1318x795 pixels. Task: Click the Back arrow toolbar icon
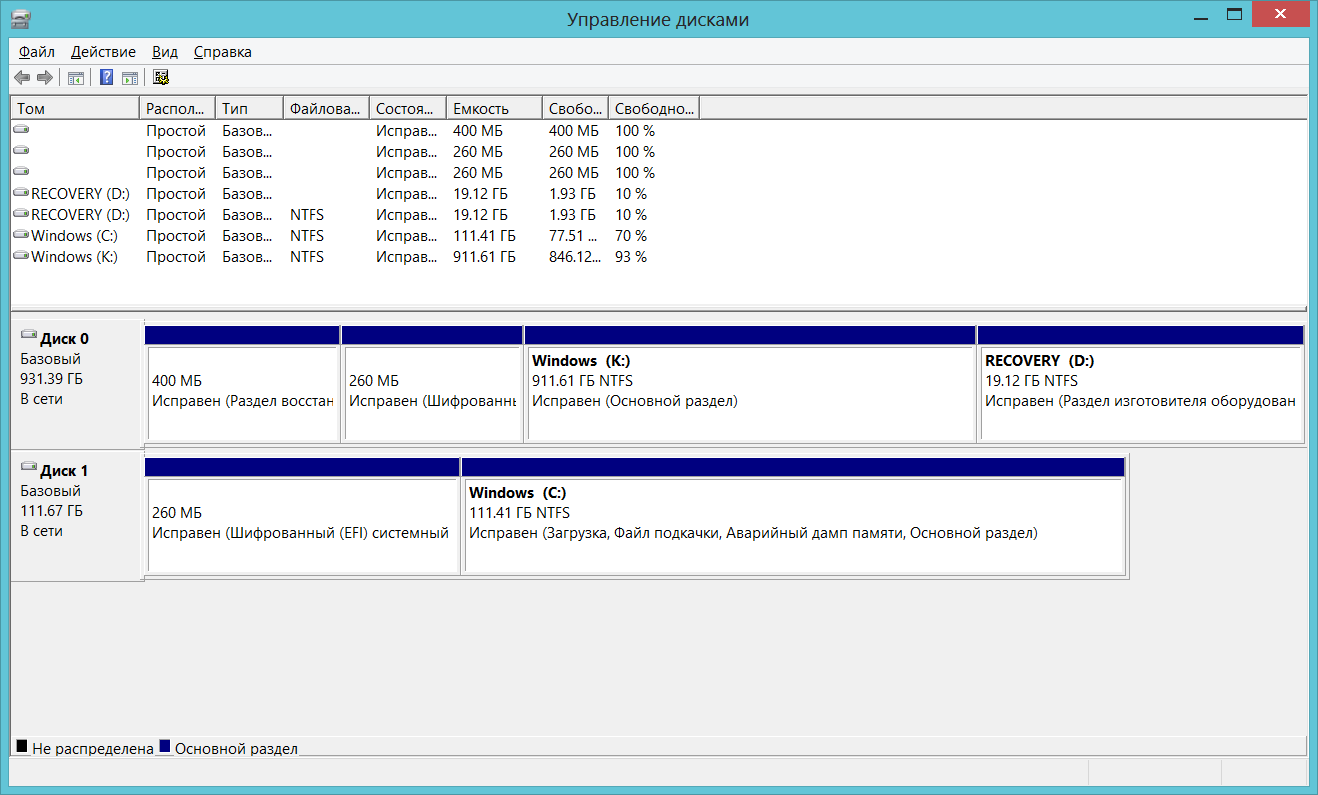click(22, 78)
